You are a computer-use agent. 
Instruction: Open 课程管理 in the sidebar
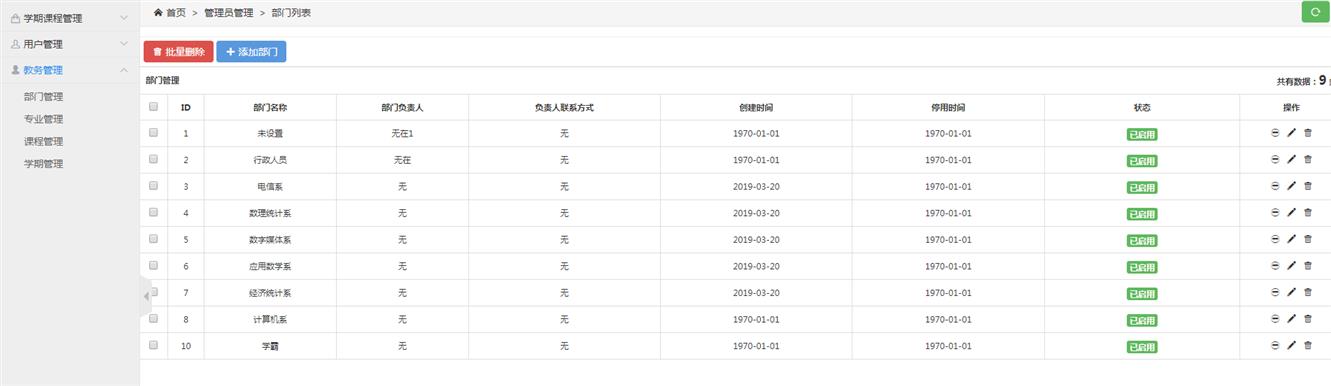tap(44, 141)
